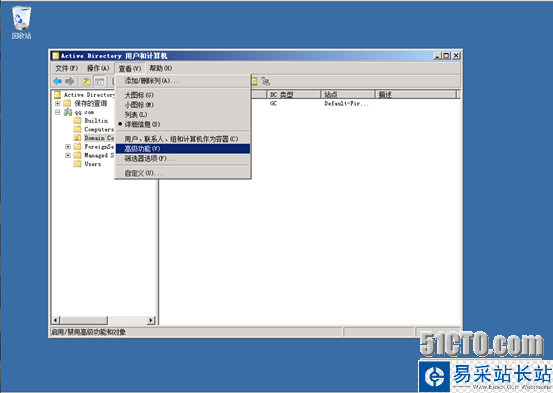This screenshot has height=393, width=553.
Task: Click the yellow folder icon right of the open menu
Action: coord(254,81)
